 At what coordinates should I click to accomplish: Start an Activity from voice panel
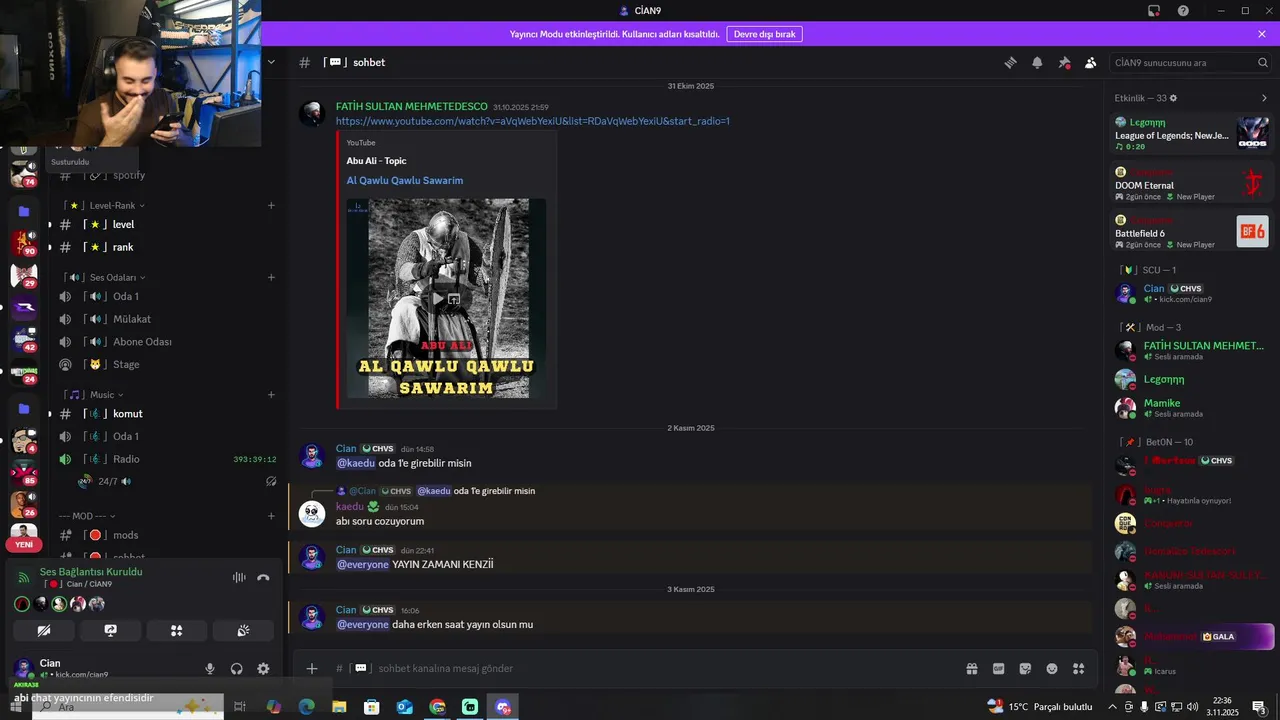tap(176, 630)
